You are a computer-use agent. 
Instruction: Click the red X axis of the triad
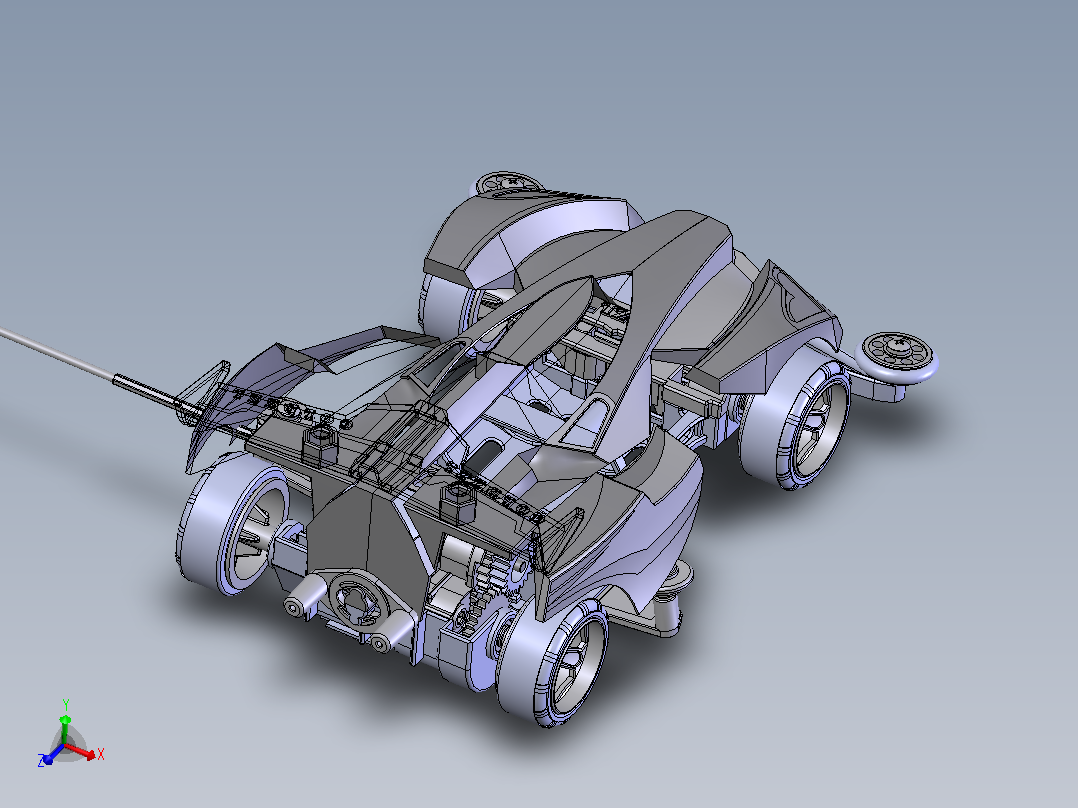point(82,752)
